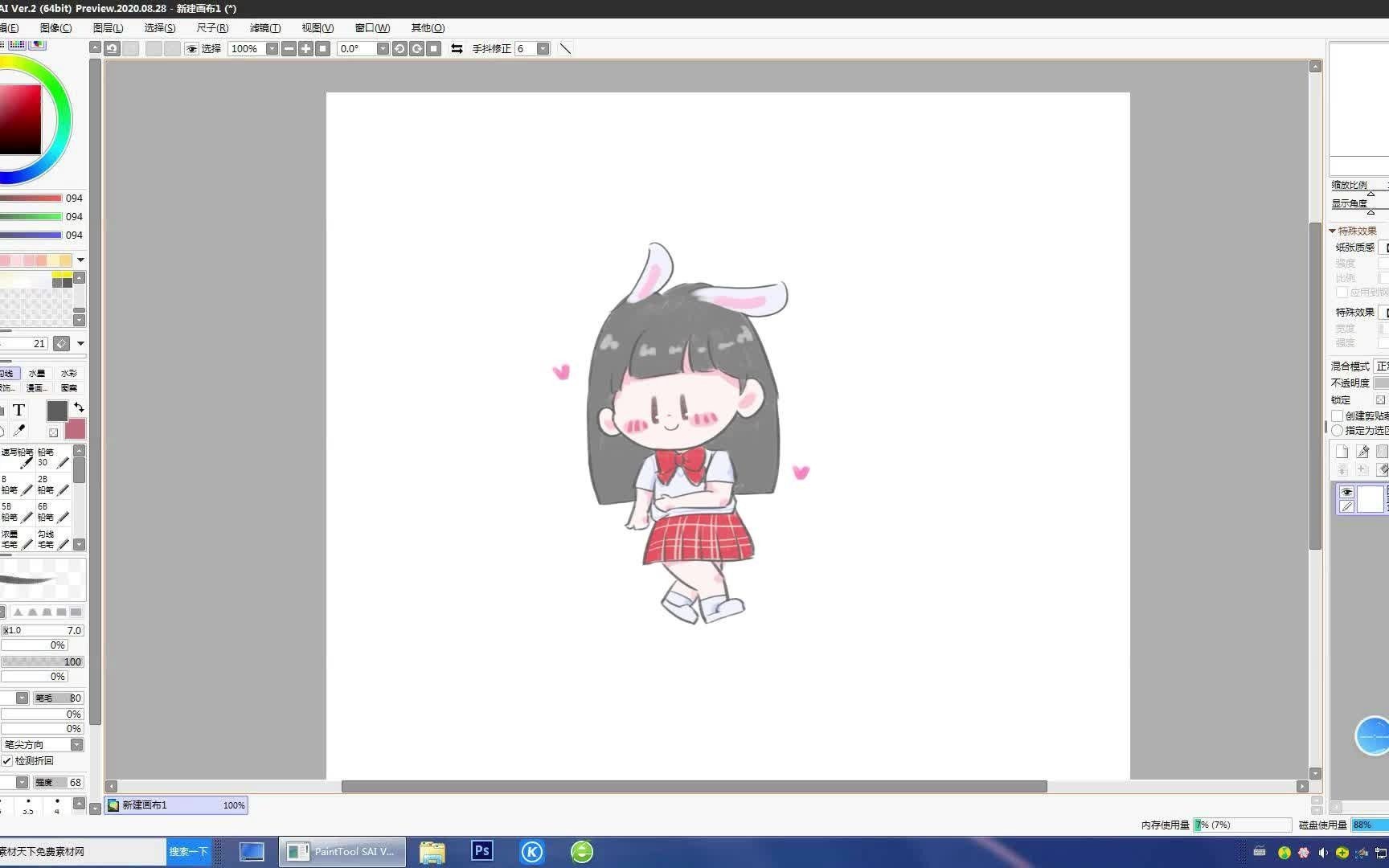Click the zoom in plus button
Viewport: 1389px width, 868px height.
[x=305, y=49]
